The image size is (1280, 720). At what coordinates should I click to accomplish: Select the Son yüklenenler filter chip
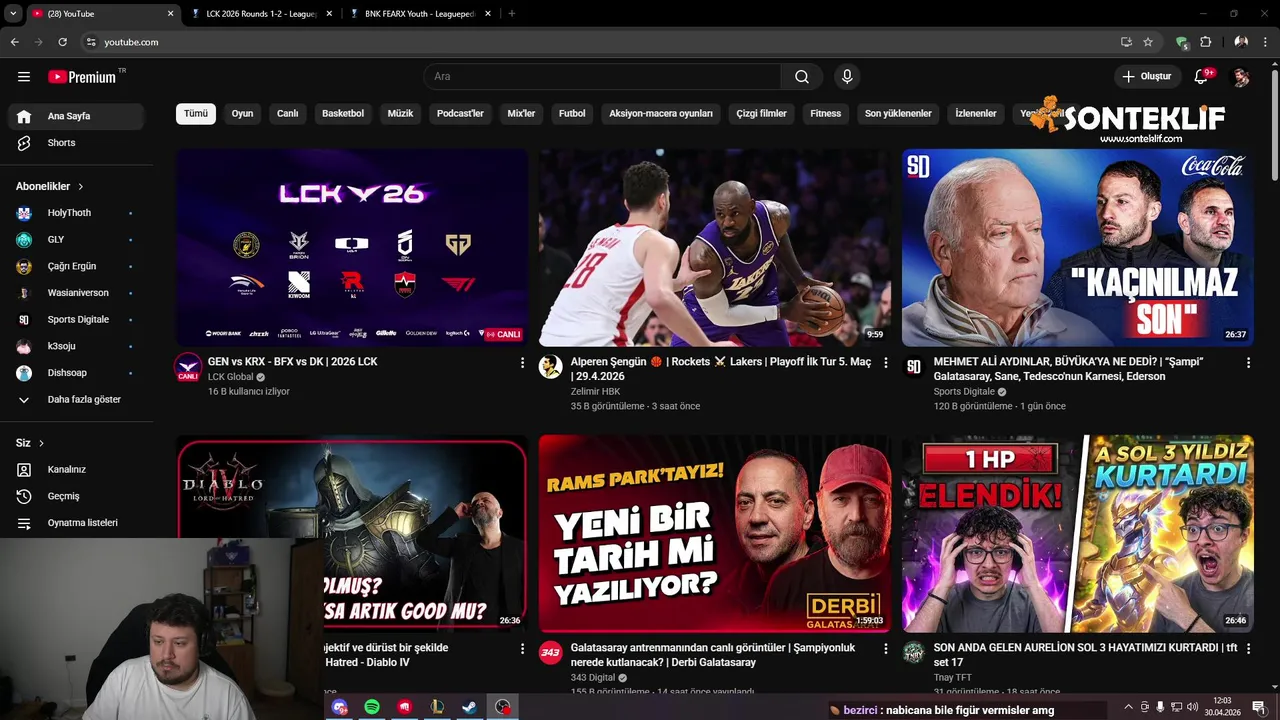[x=898, y=114]
